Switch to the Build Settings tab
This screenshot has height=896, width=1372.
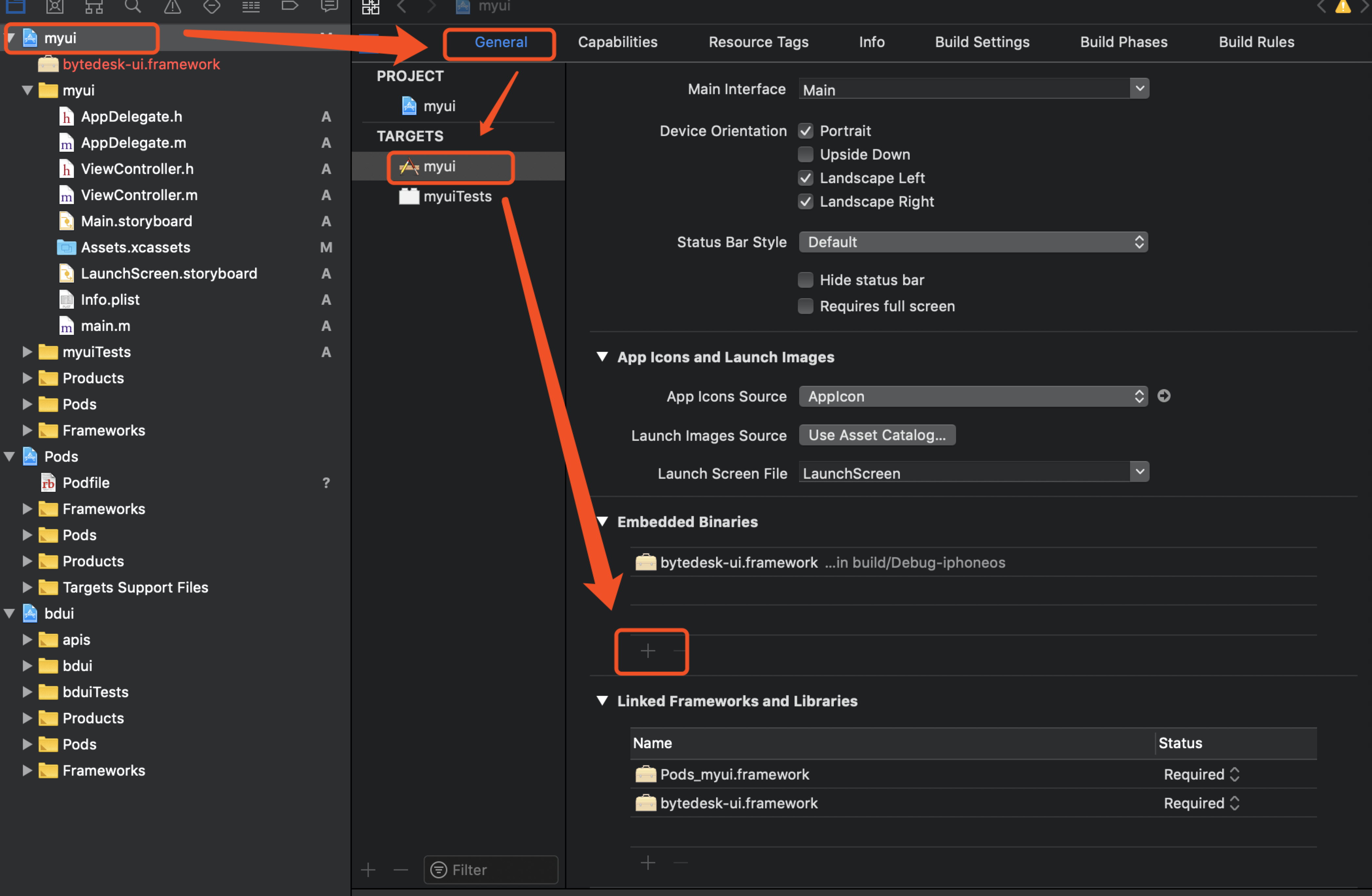(x=982, y=42)
